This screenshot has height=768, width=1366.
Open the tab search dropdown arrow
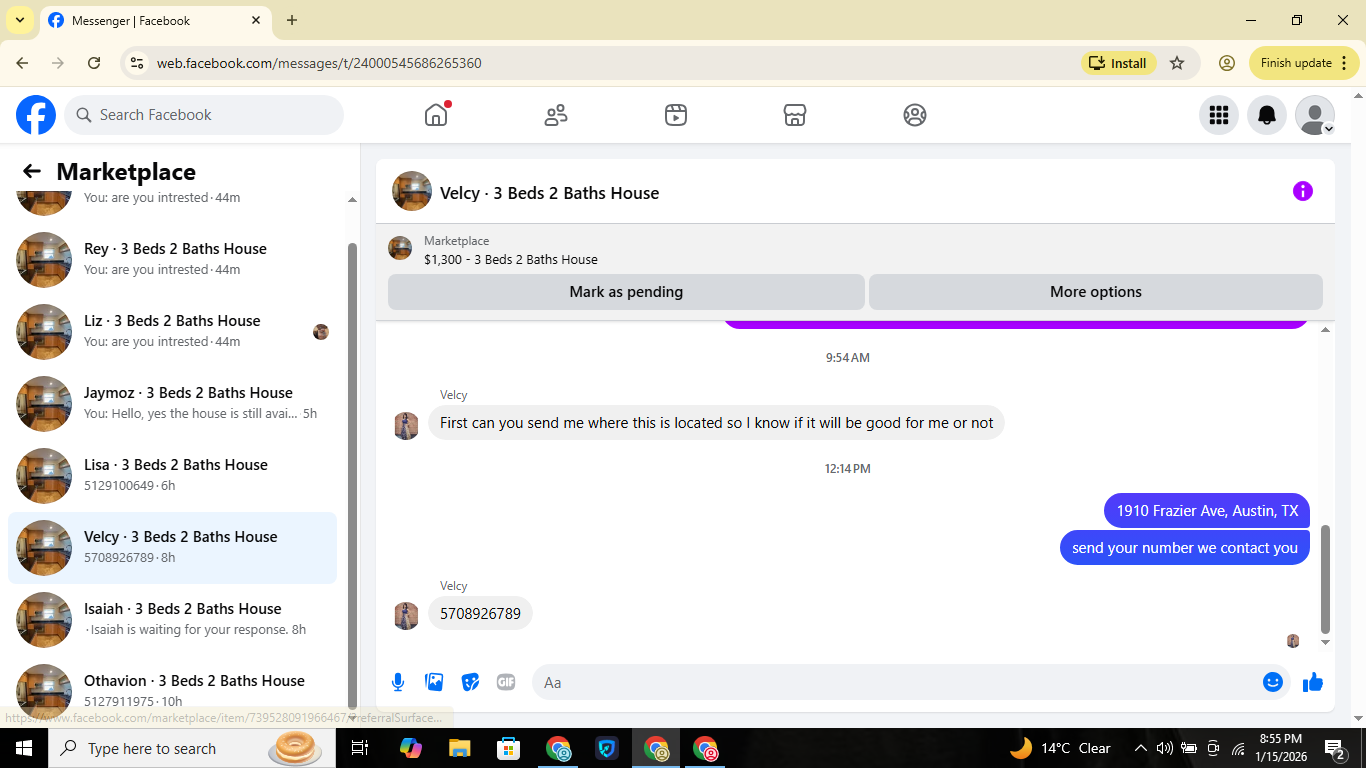(20, 20)
